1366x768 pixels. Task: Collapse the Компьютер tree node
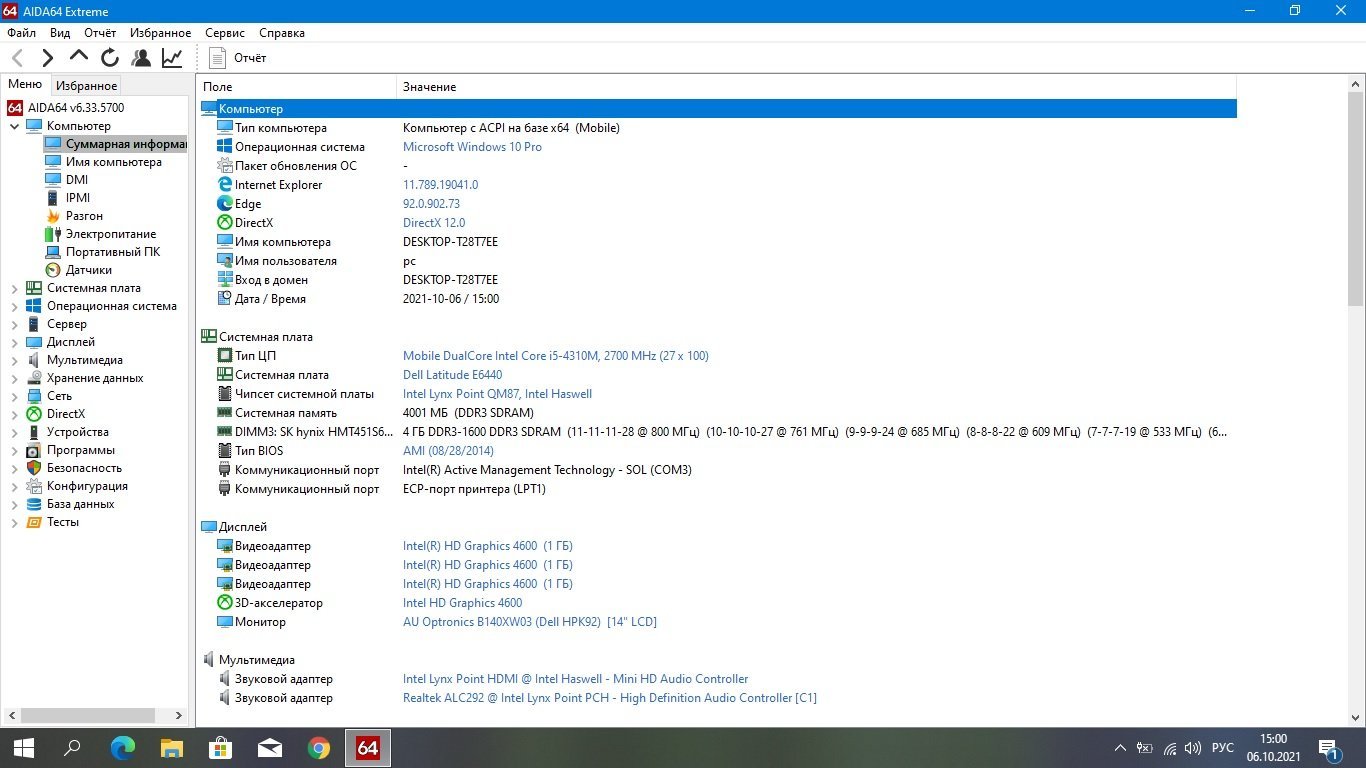[x=15, y=126]
